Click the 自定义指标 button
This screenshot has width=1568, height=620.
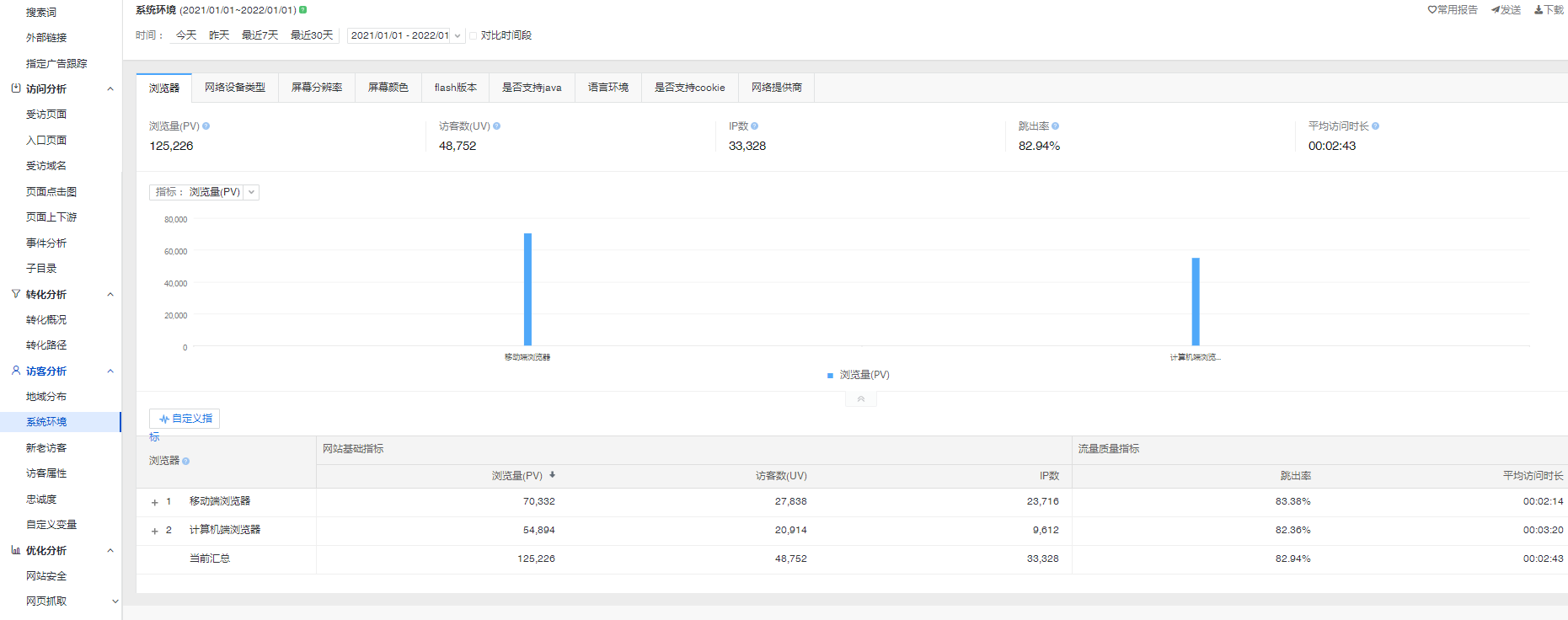click(185, 419)
